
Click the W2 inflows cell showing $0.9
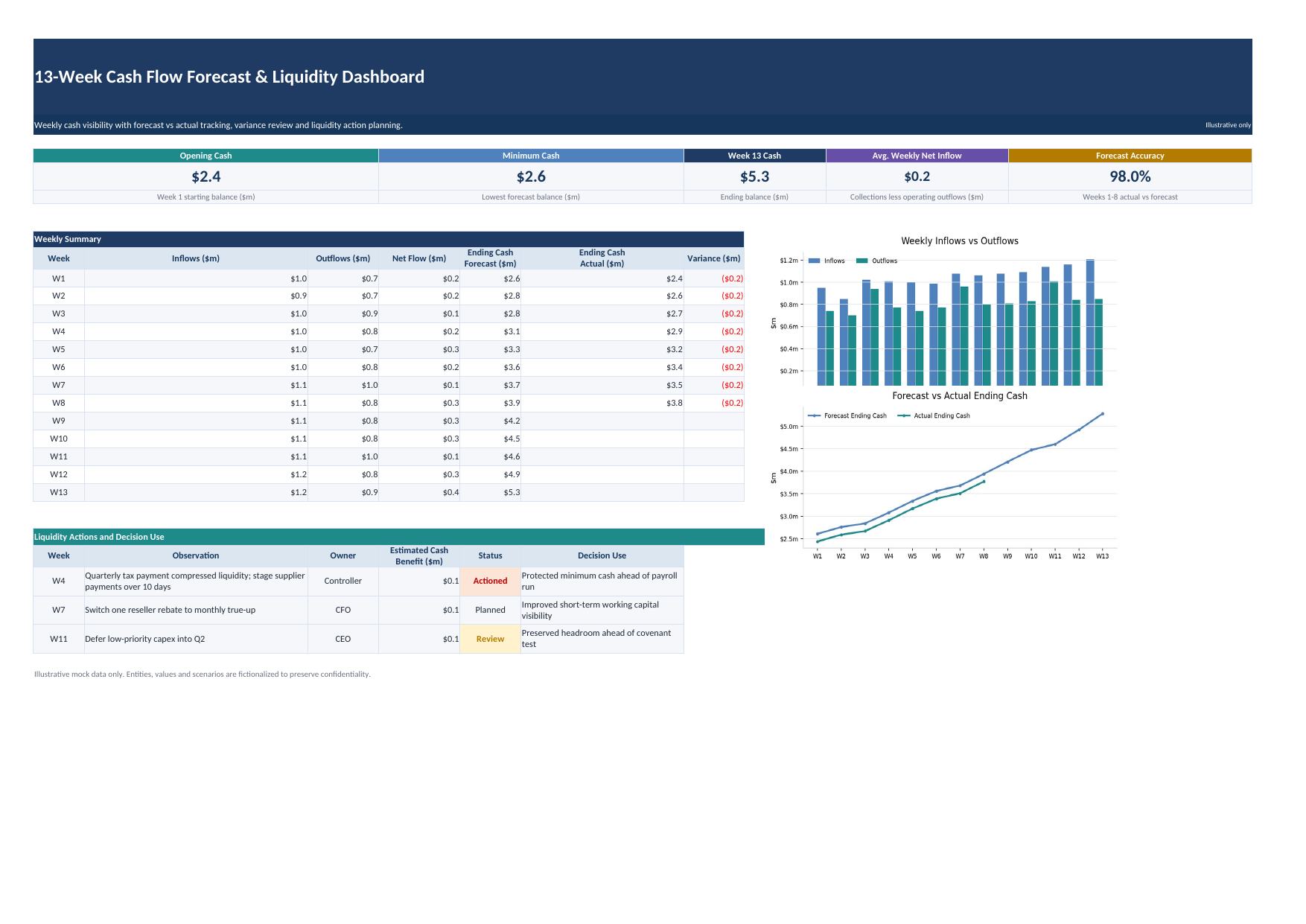(196, 296)
